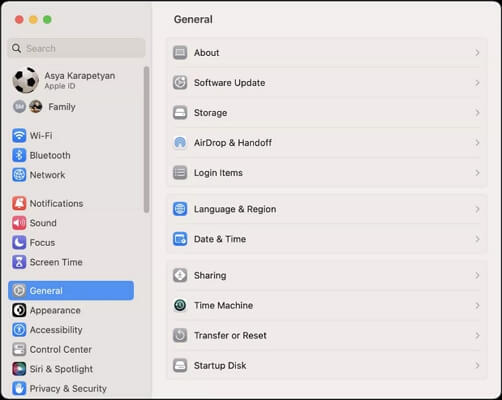Viewport: 502px width, 400px height.
Task: Click the Time Machine clock icon
Action: click(180, 305)
